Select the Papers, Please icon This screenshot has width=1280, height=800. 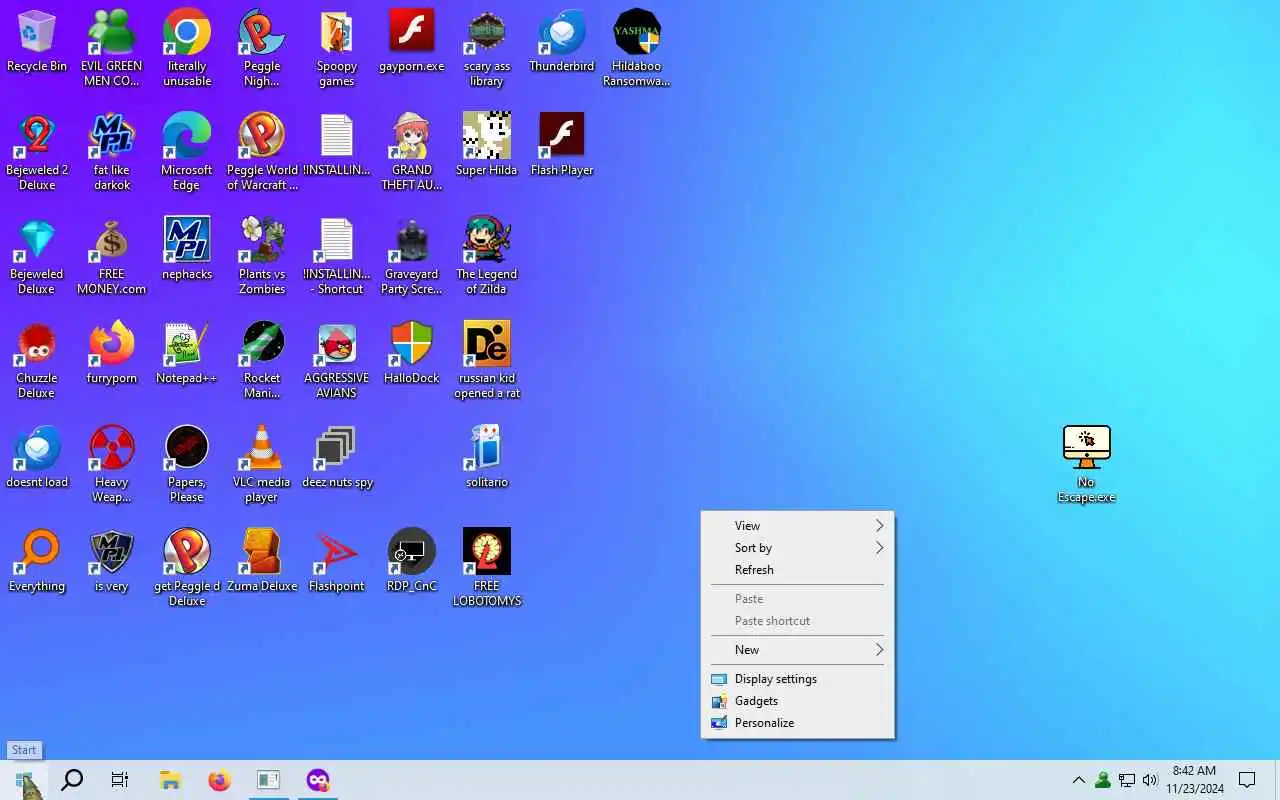(187, 464)
